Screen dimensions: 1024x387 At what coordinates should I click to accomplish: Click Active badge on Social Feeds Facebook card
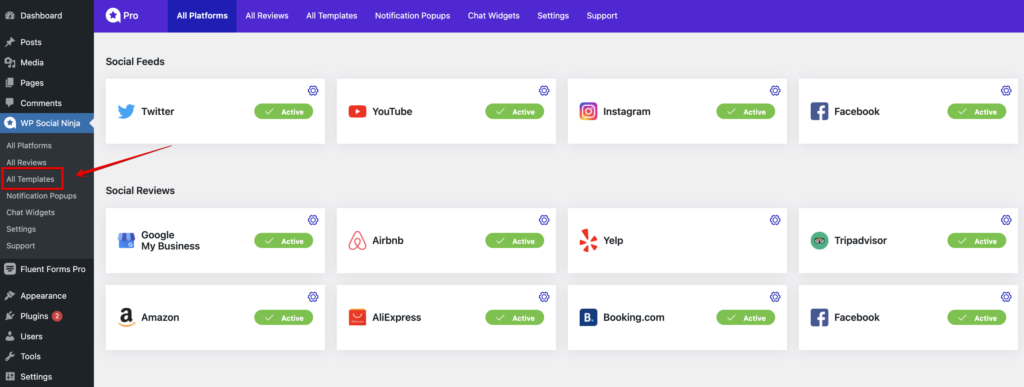pyautogui.click(x=977, y=112)
